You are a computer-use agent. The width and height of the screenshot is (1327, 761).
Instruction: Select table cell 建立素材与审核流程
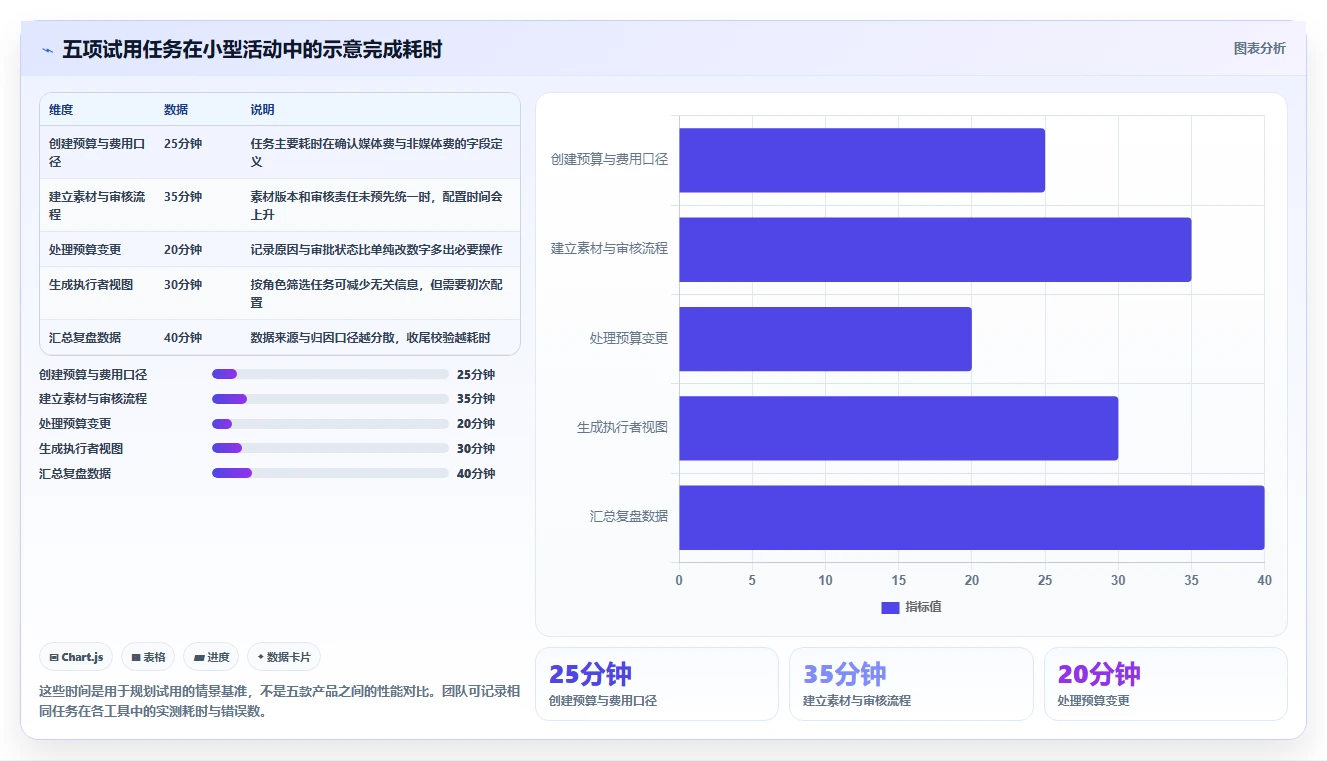tap(98, 206)
